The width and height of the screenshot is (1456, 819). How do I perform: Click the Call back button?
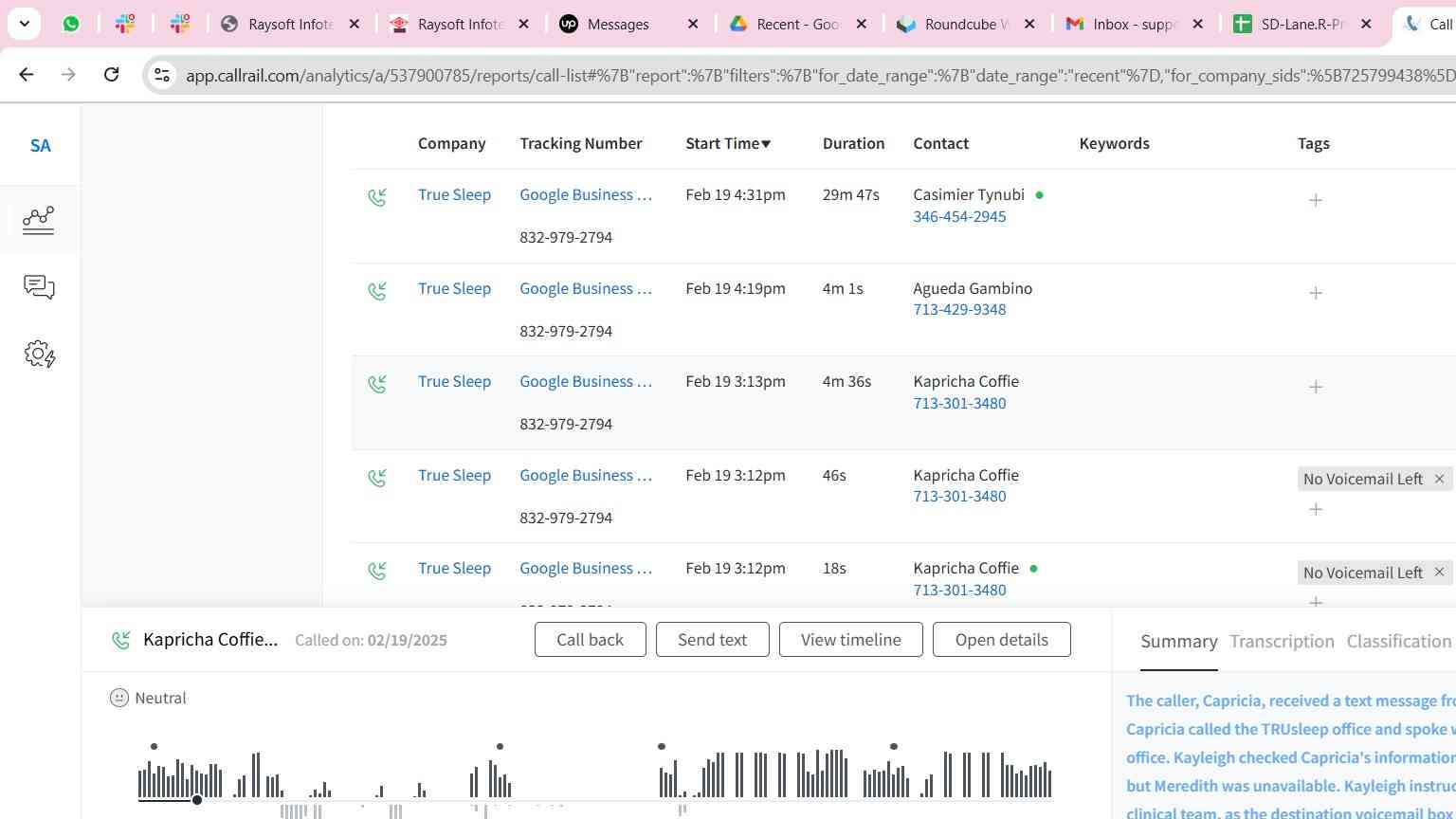pos(590,639)
